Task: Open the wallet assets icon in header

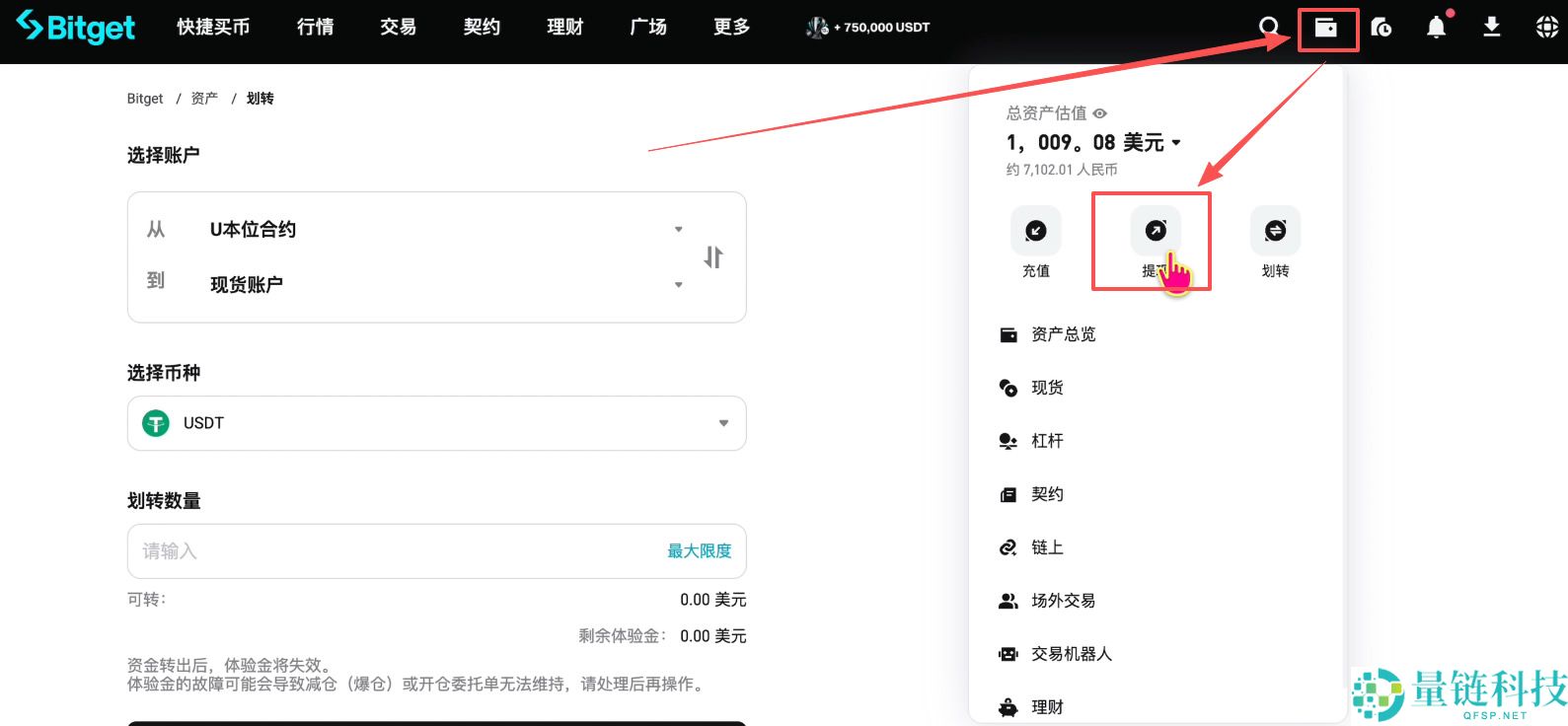Action: [1326, 28]
